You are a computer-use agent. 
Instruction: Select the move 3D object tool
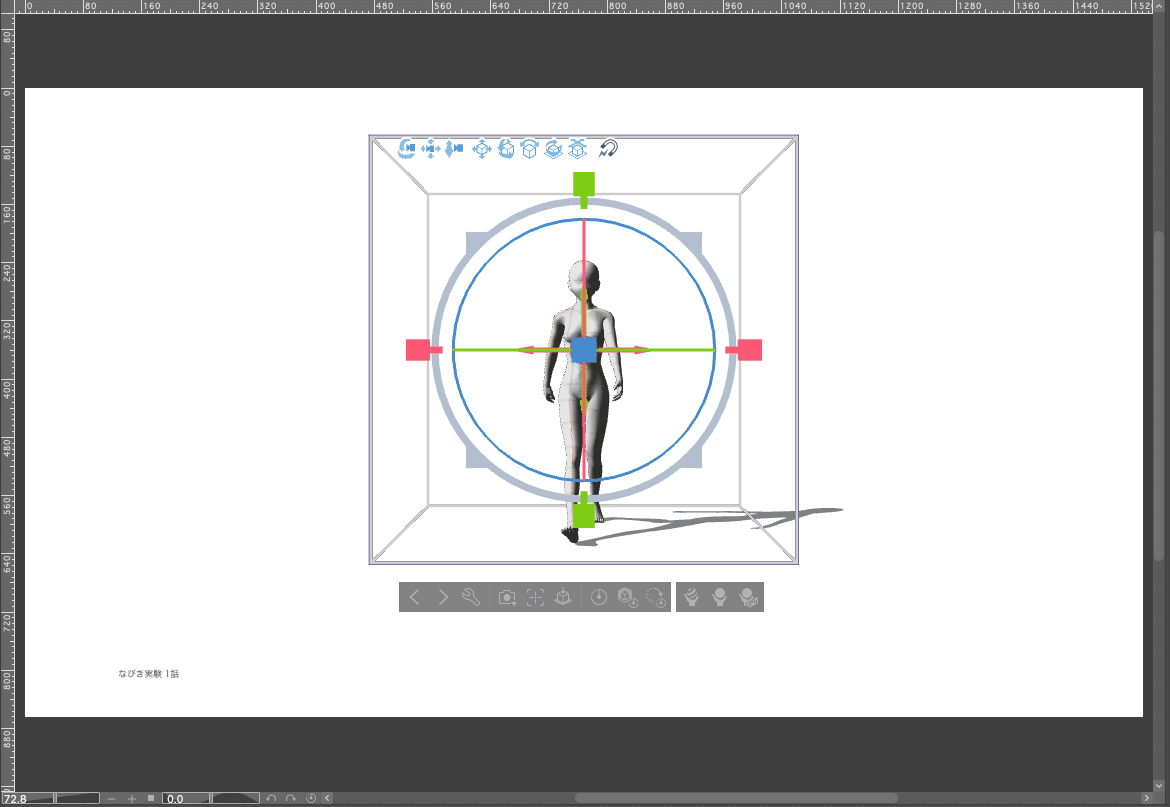point(480,148)
